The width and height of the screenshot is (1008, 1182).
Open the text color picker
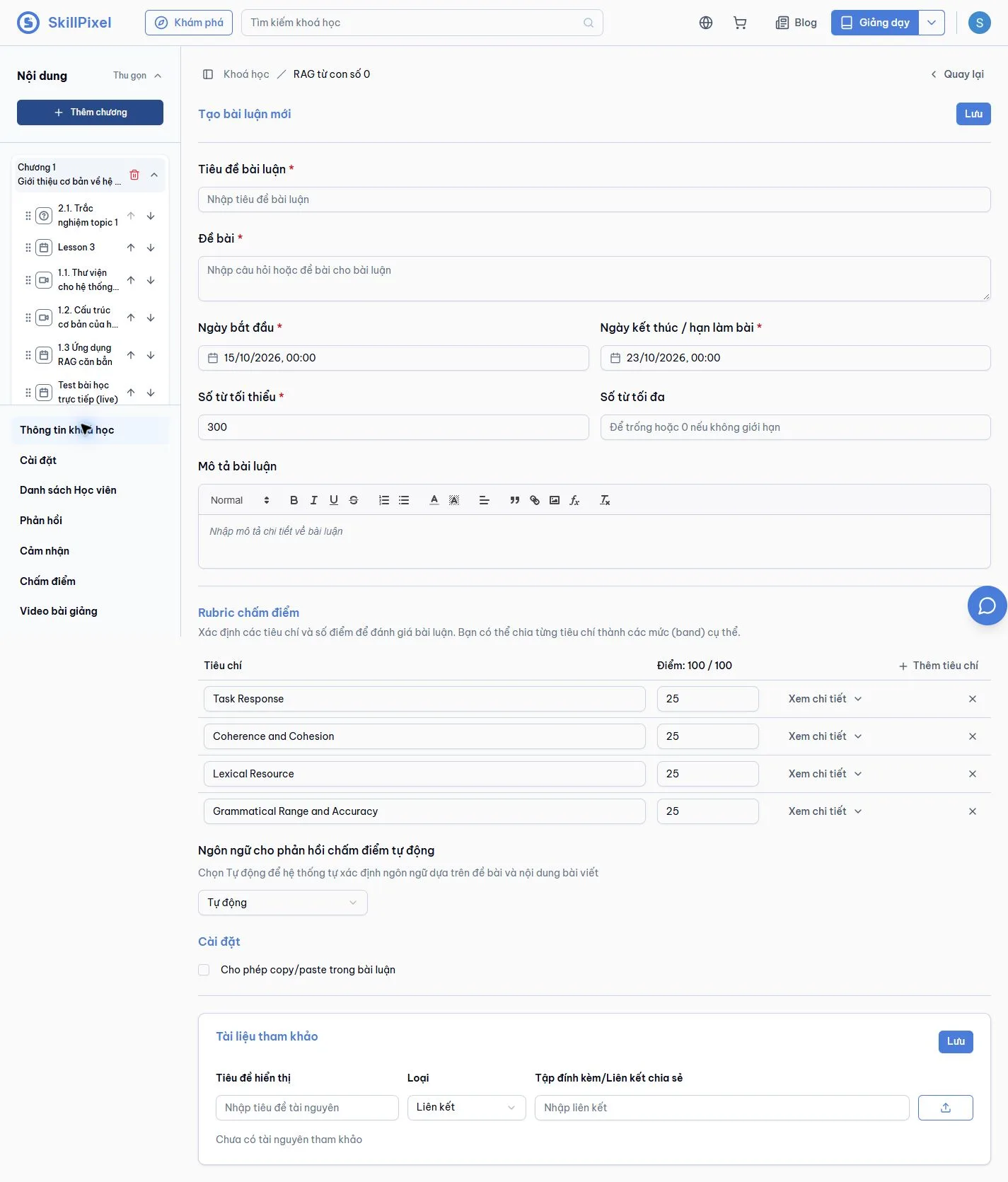click(434, 500)
